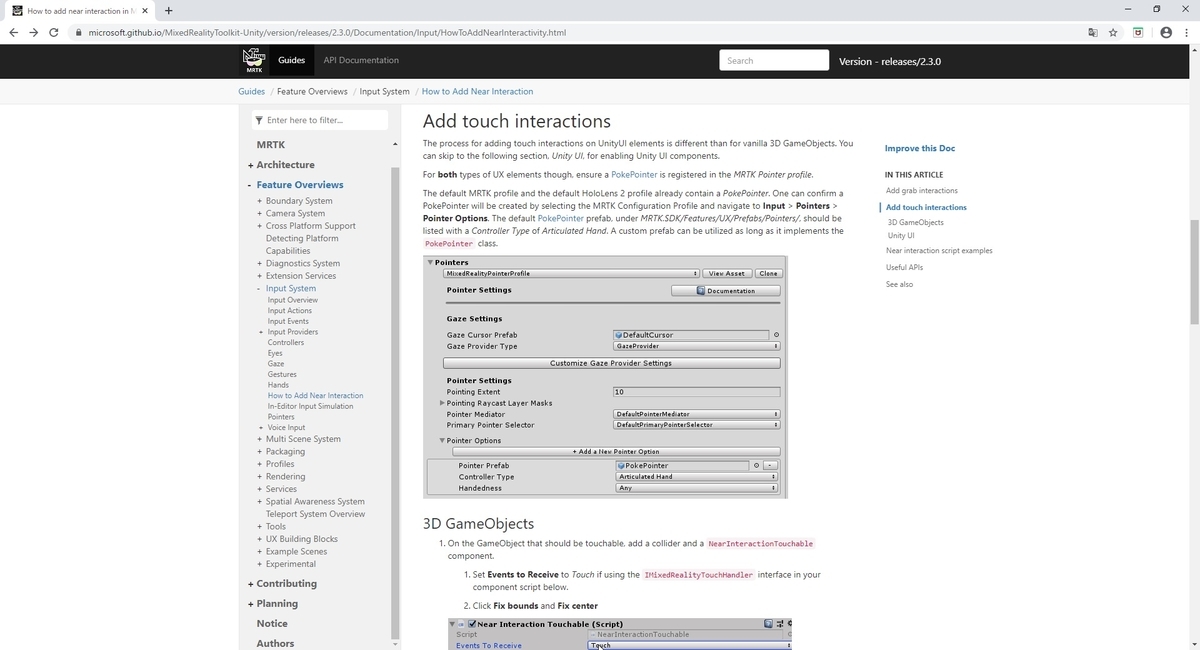
Task: Open Input Events page
Action: click(288, 321)
